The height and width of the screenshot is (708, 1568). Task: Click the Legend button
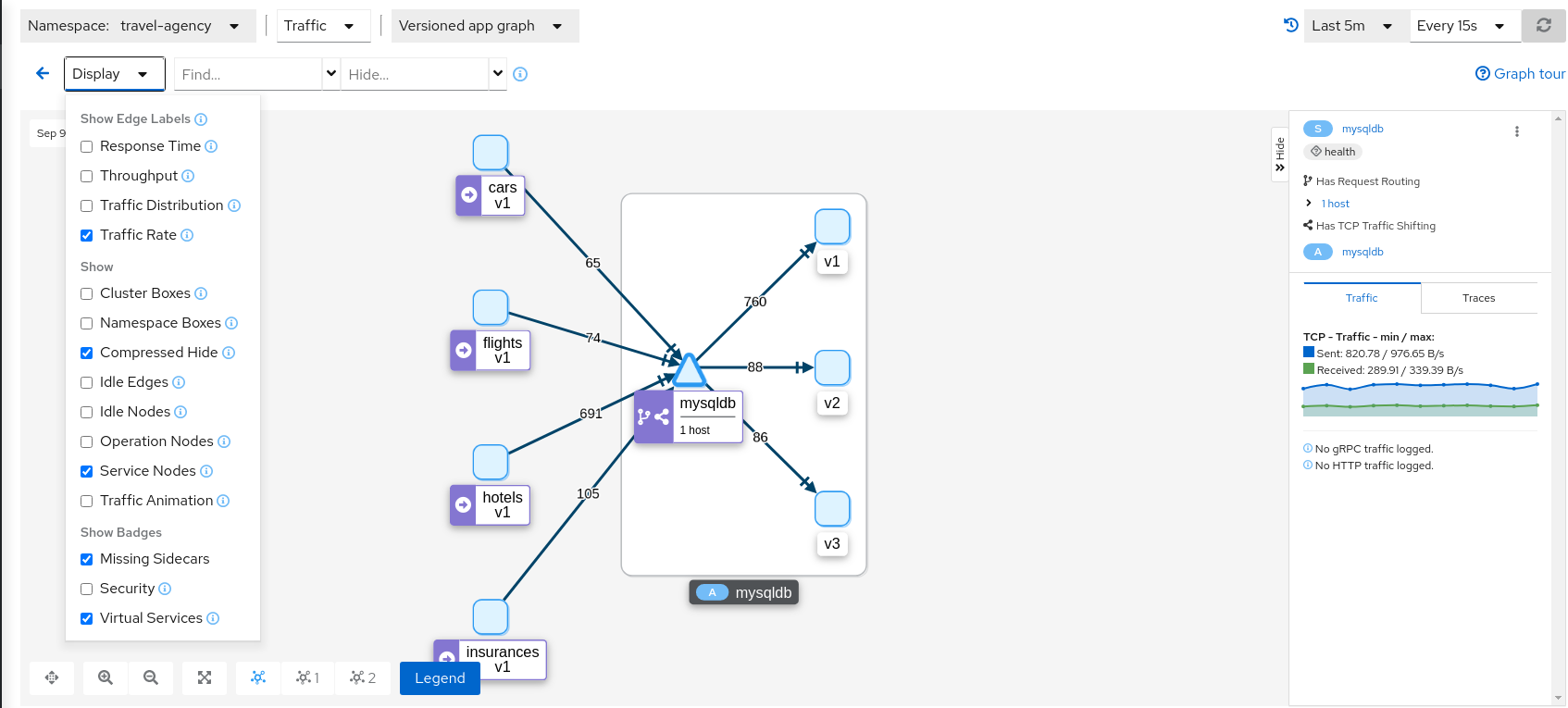440,677
